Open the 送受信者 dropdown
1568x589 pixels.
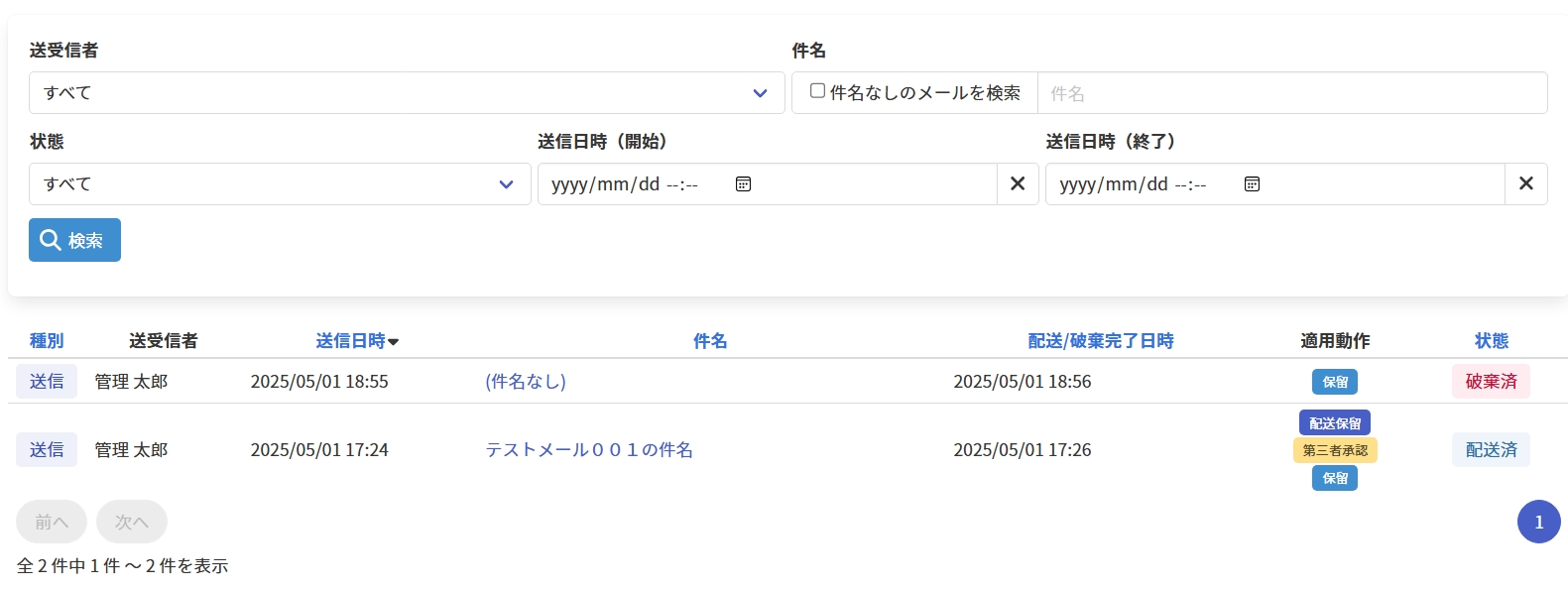pyautogui.click(x=407, y=93)
